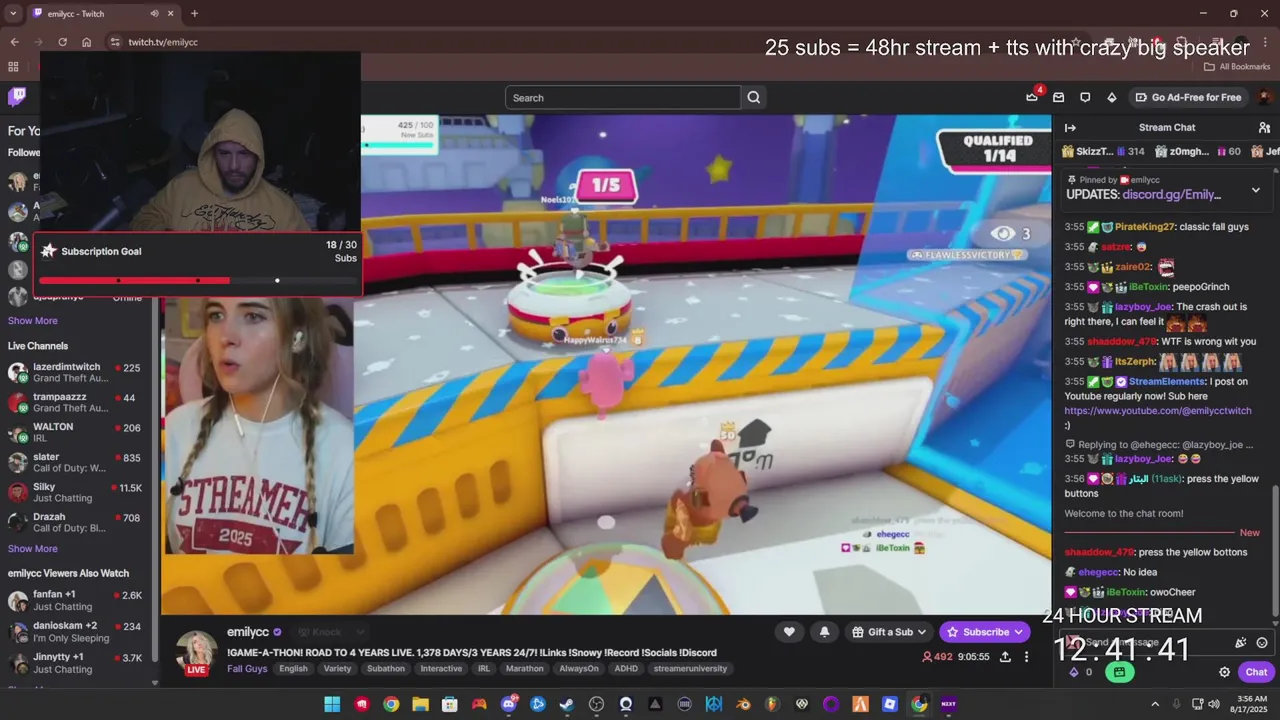The height and width of the screenshot is (720, 1280).
Task: Follow the channel with heart button
Action: coord(789,632)
